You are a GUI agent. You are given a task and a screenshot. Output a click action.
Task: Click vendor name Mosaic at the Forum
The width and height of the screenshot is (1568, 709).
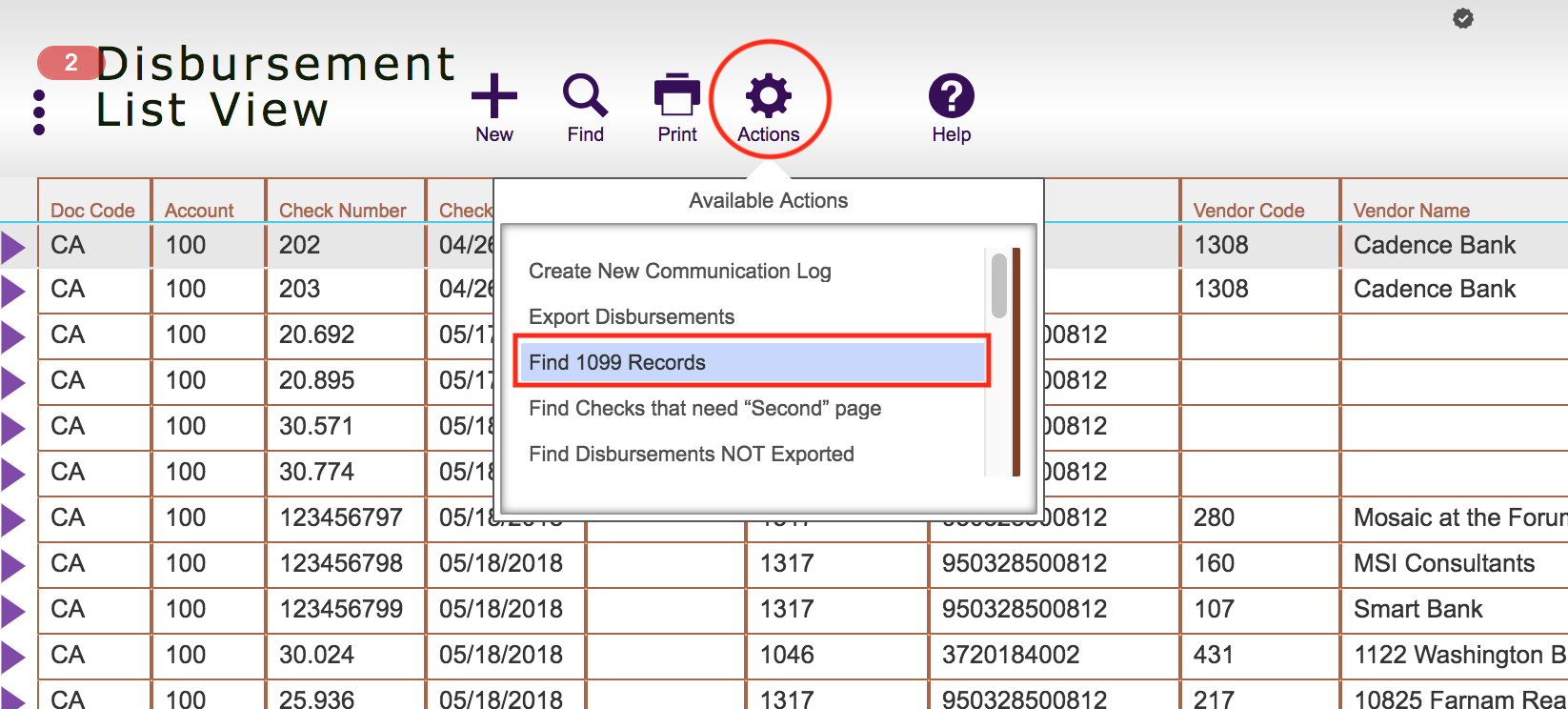pyautogui.click(x=1460, y=517)
